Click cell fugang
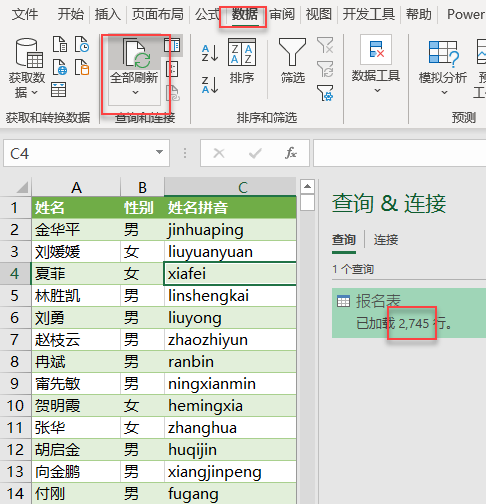 point(230,493)
